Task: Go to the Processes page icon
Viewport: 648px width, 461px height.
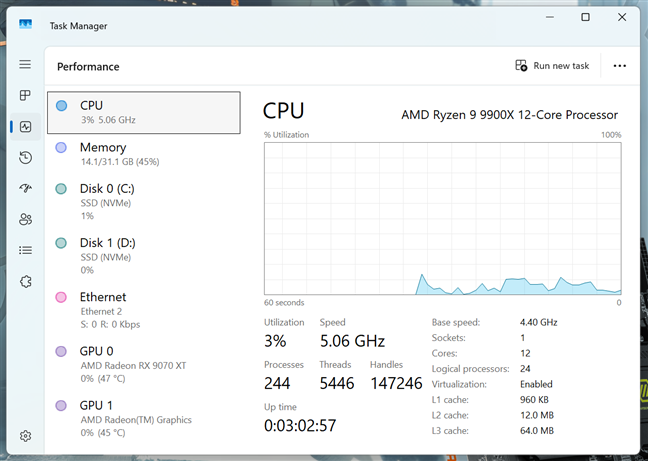Action: (x=25, y=95)
